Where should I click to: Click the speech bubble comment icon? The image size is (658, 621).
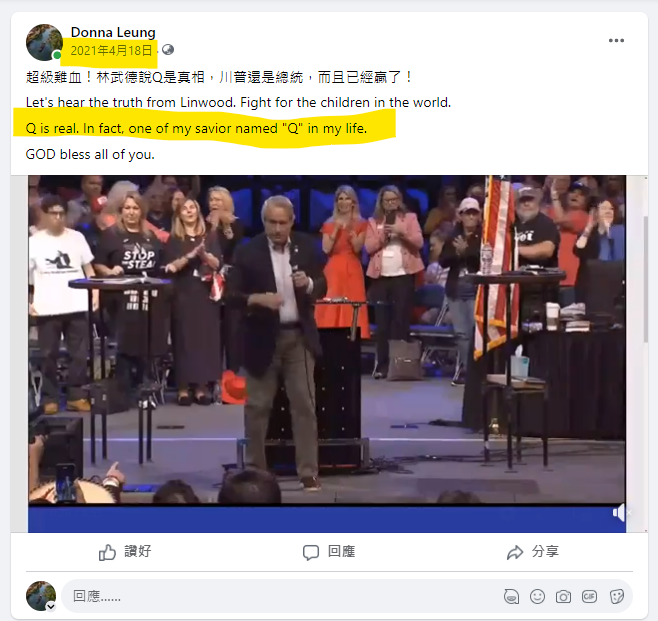[x=311, y=553]
